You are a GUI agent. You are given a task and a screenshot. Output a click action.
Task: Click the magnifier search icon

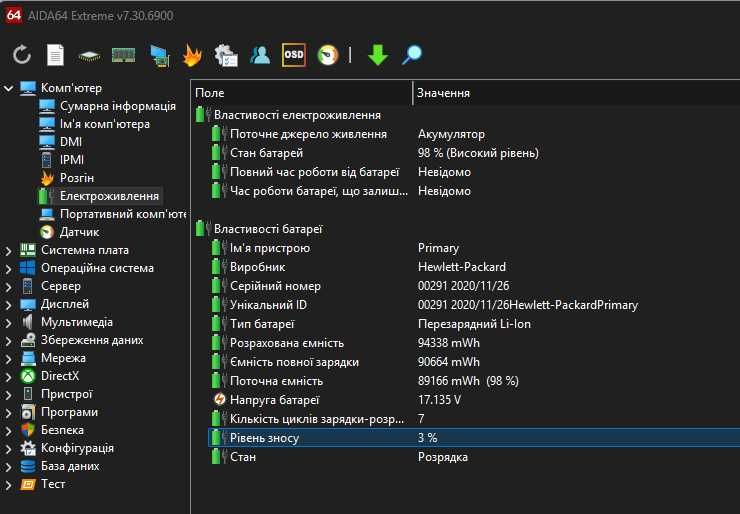412,55
